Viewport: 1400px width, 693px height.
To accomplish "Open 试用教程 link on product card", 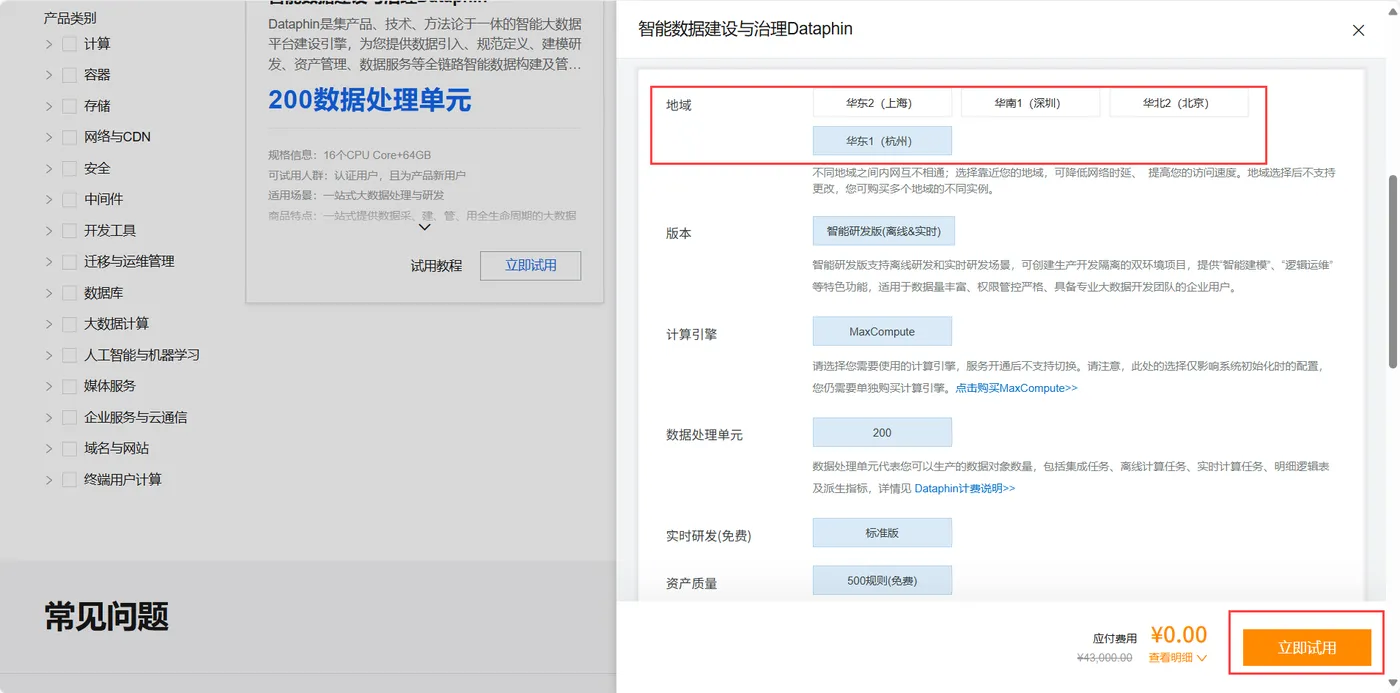I will click(437, 266).
